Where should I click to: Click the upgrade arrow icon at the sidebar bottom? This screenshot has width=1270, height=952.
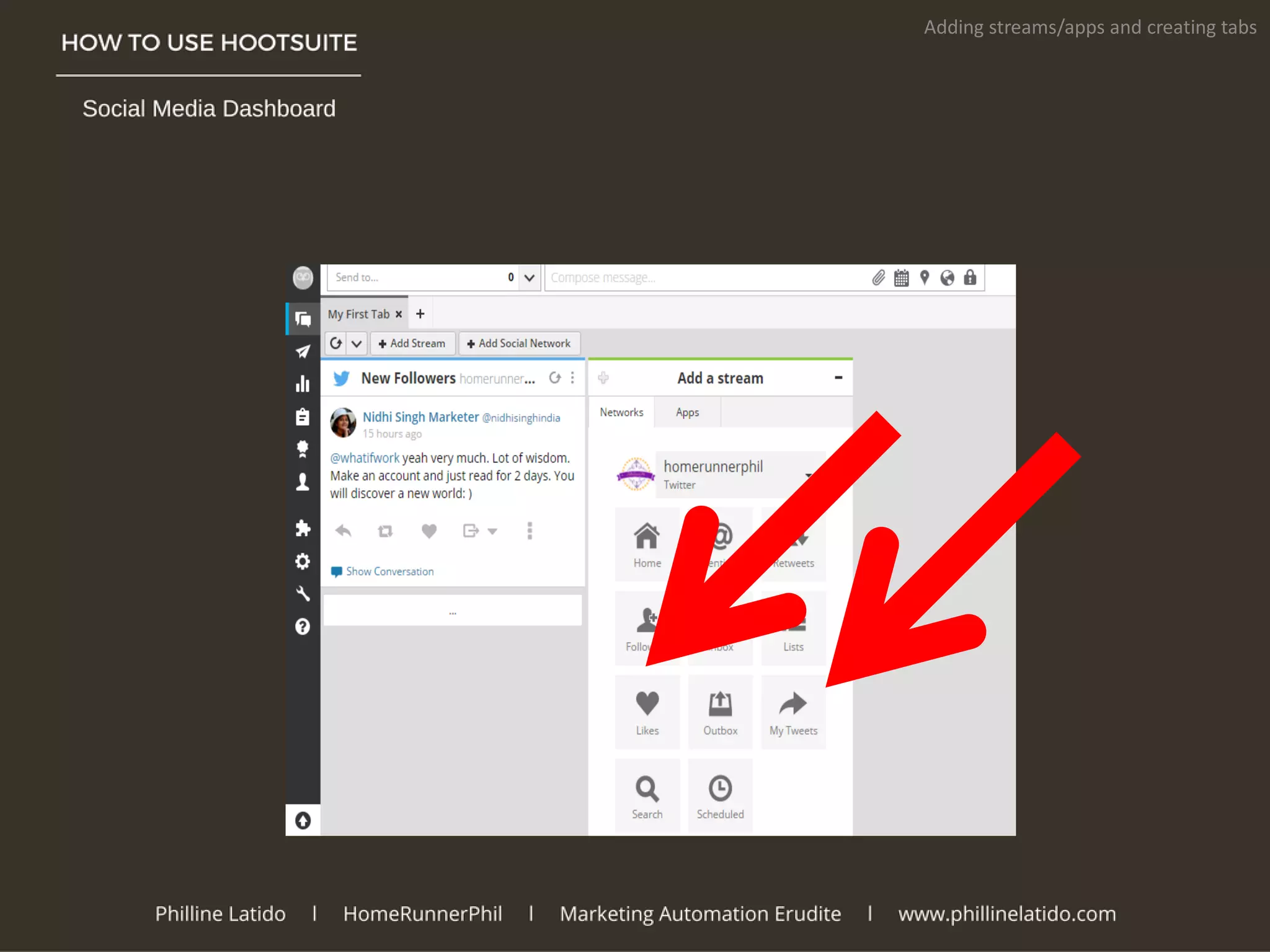[303, 821]
